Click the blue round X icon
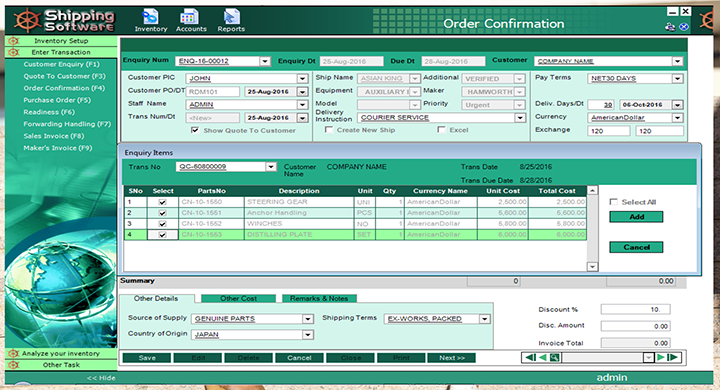 click(x=684, y=27)
